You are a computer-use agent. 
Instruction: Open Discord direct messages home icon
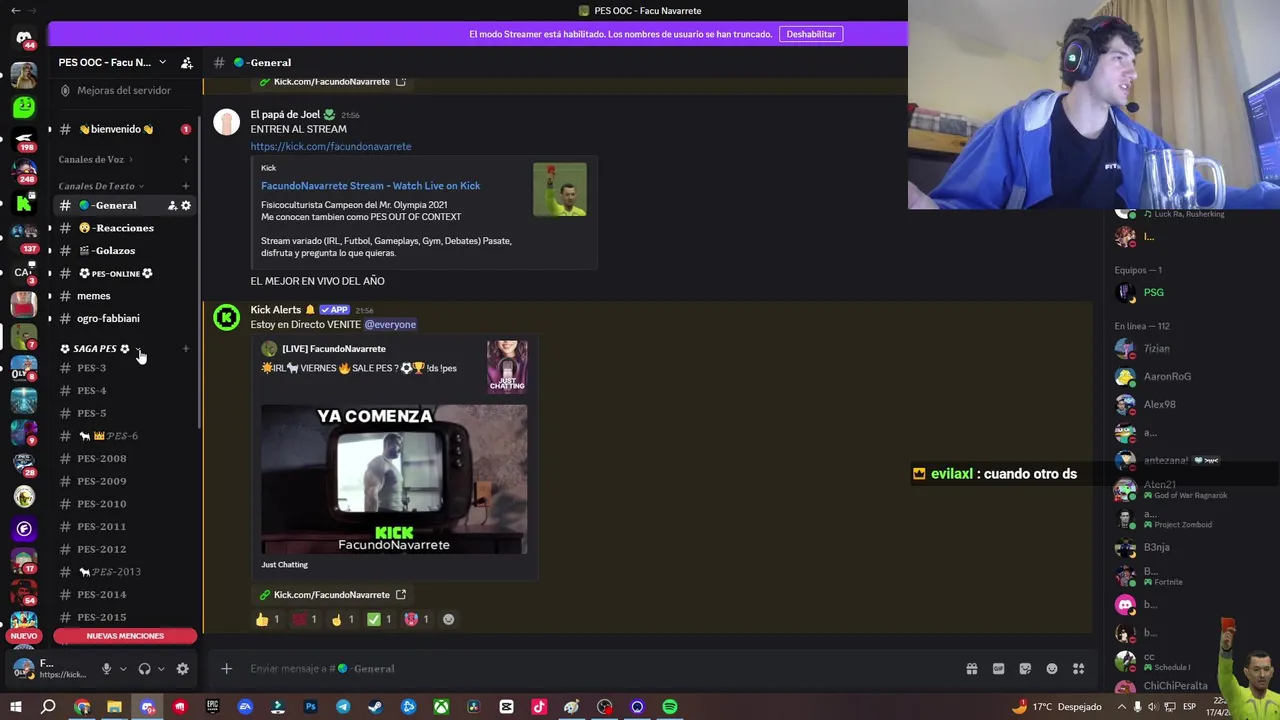coord(24,38)
